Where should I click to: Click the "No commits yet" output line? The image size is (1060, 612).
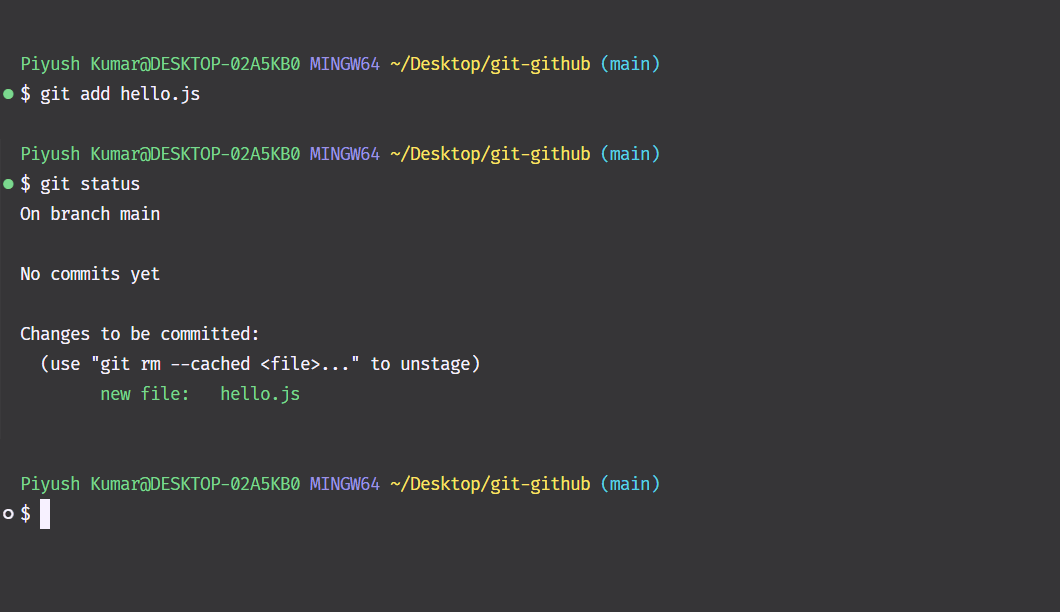(x=90, y=274)
